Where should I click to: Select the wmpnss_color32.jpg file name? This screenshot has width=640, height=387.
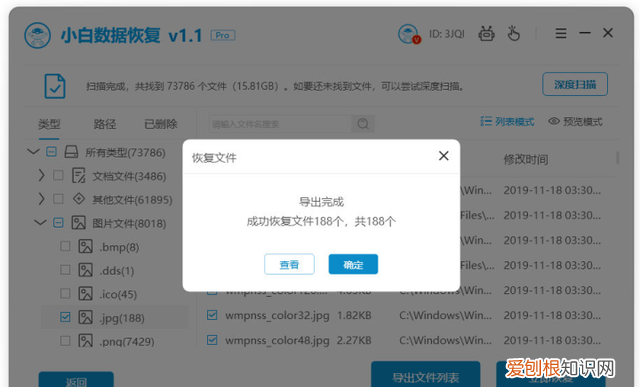click(x=277, y=315)
